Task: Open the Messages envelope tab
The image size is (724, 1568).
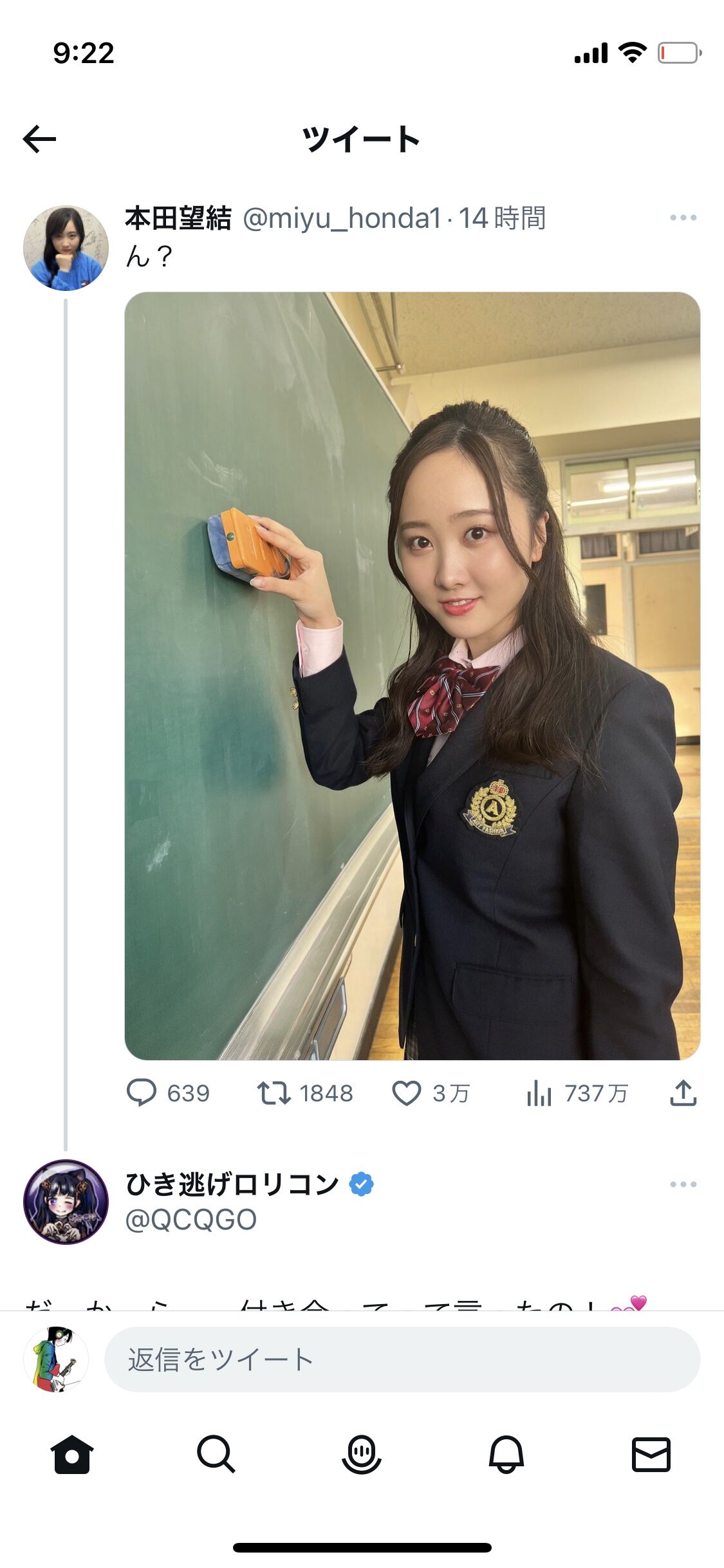Action: pos(651,1455)
